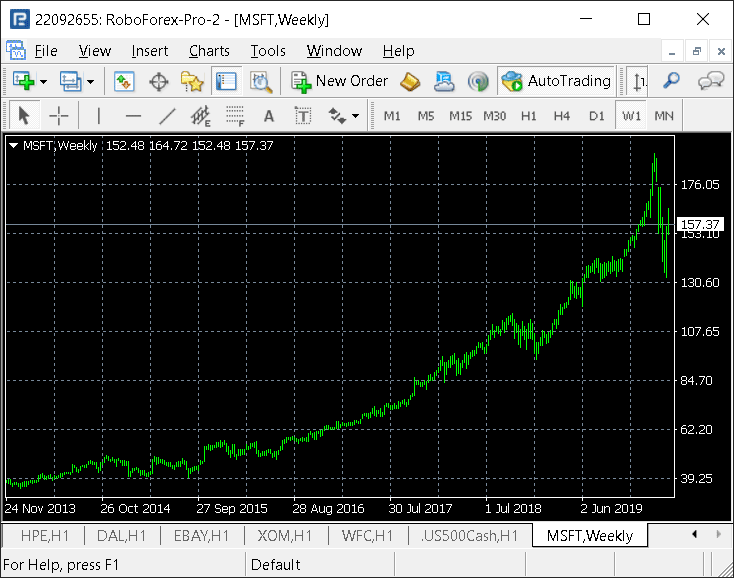
Task: Toggle the Market Watch window icon
Action: pyautogui.click(x=124, y=81)
